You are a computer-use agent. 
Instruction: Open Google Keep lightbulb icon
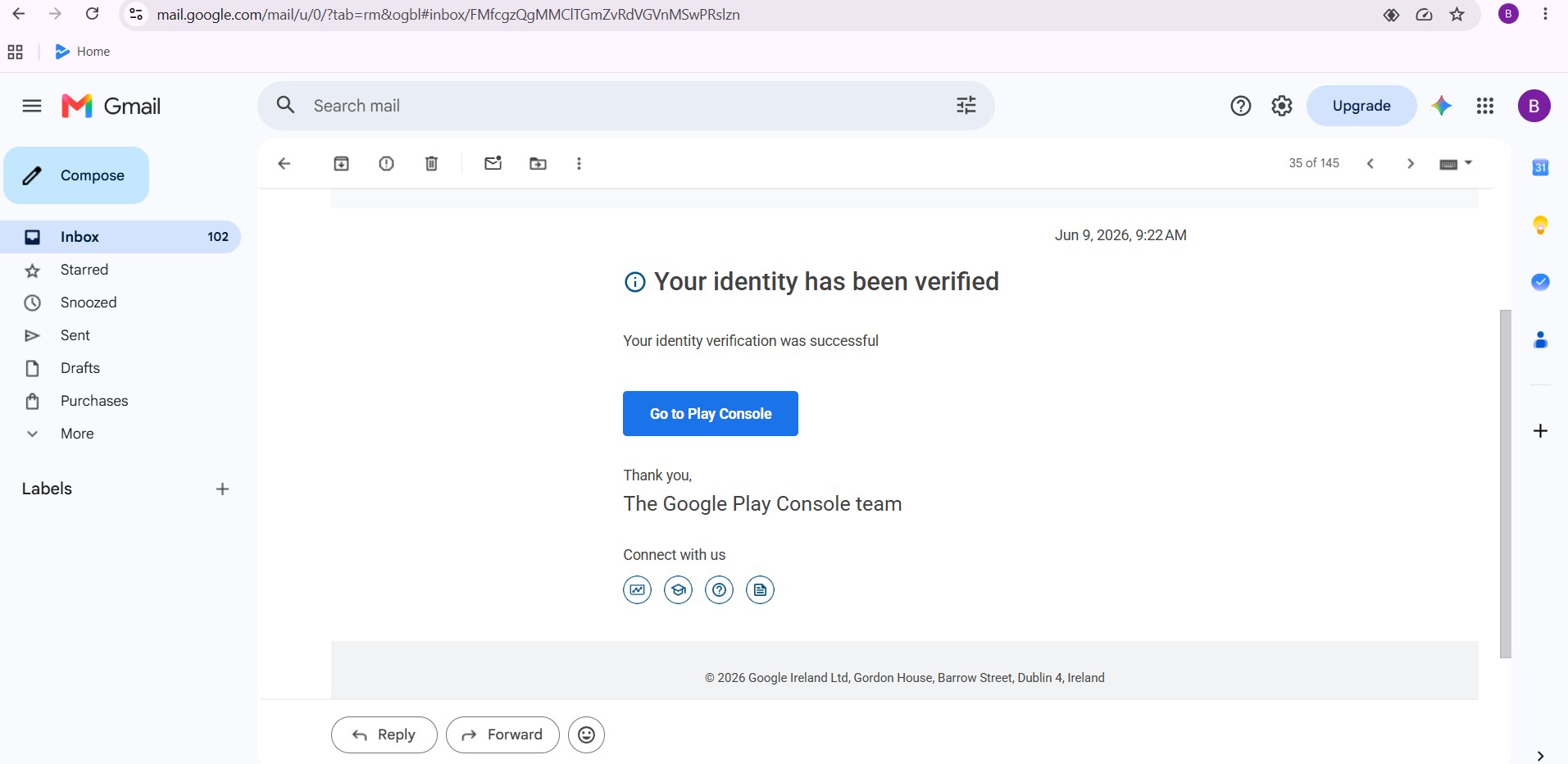pyautogui.click(x=1540, y=225)
